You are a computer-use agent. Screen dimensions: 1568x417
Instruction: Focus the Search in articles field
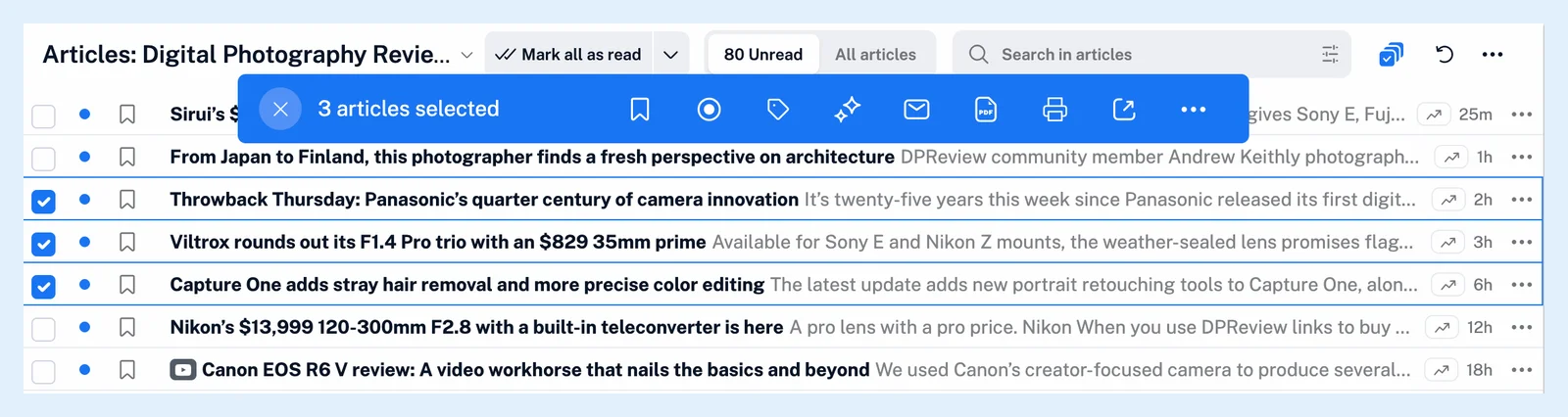point(1151,55)
